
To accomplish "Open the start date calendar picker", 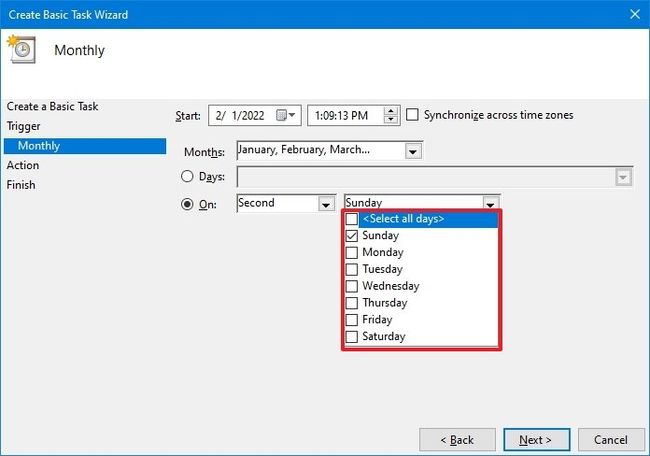I will 287,115.
